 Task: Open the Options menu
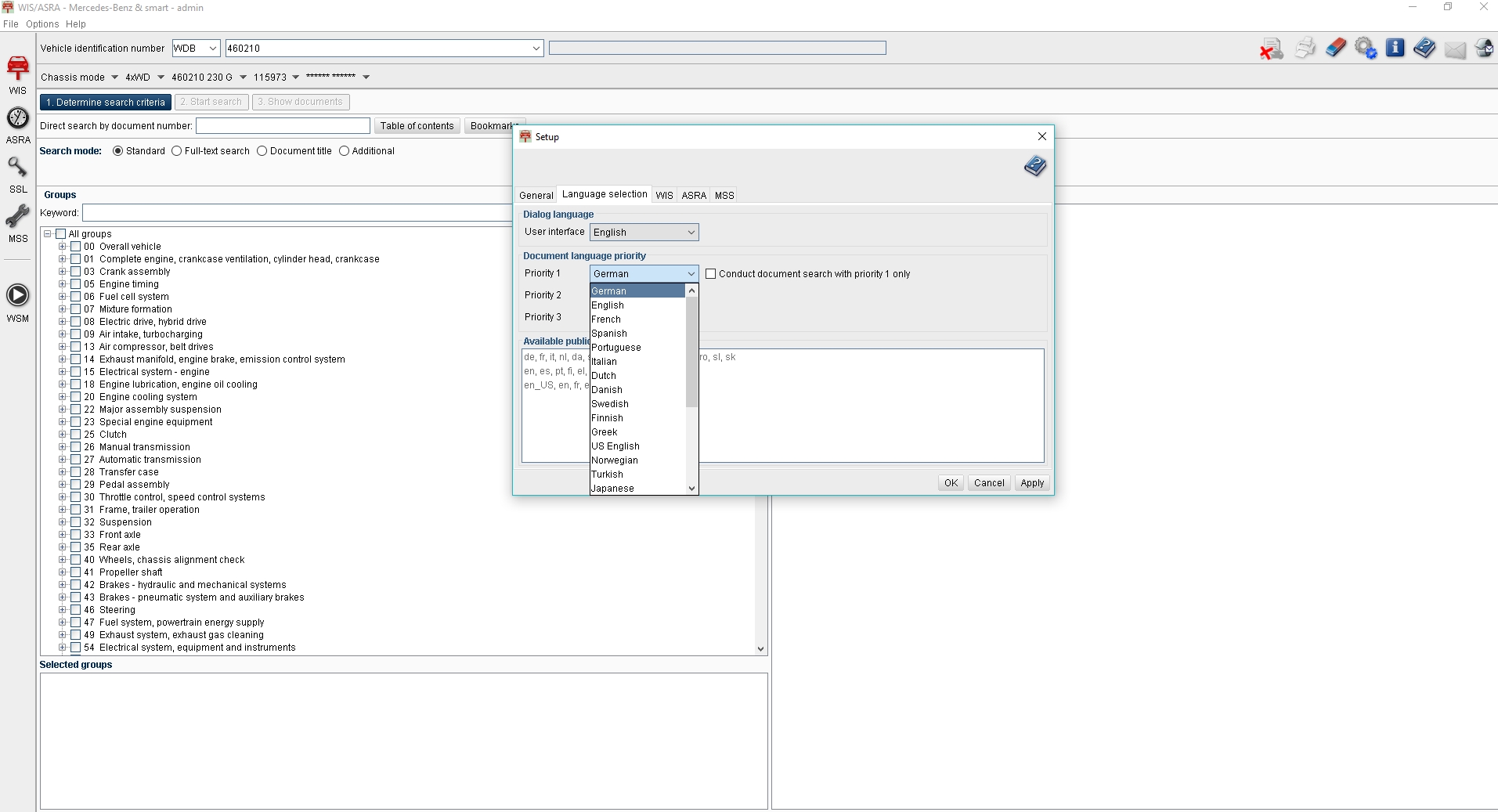tap(42, 24)
